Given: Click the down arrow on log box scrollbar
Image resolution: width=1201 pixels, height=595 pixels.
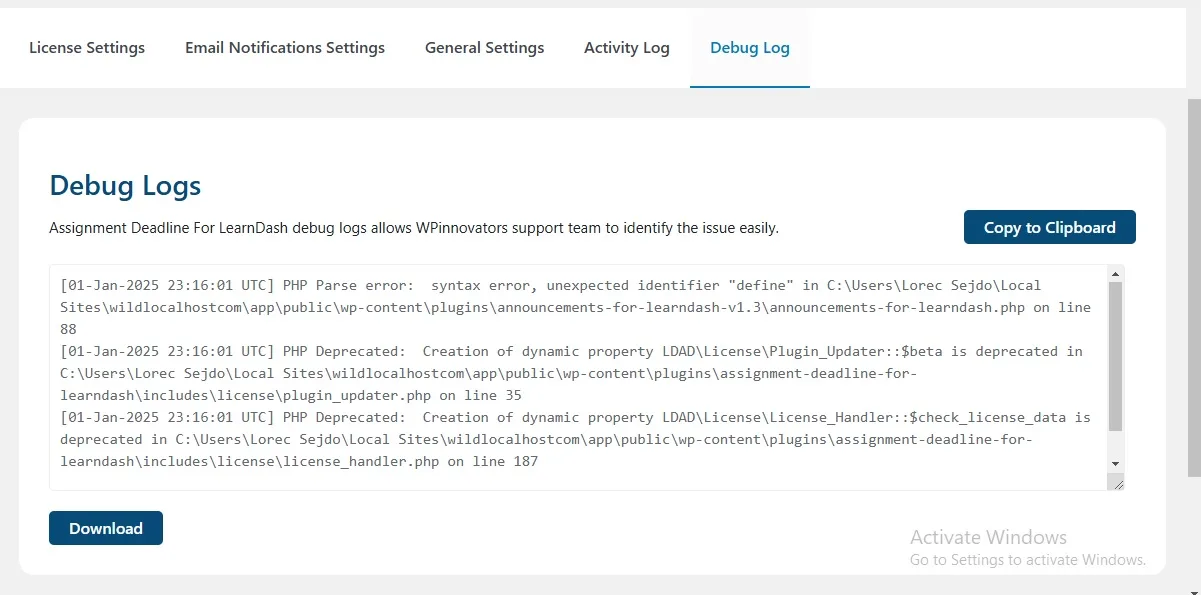Looking at the screenshot, I should tap(1116, 463).
